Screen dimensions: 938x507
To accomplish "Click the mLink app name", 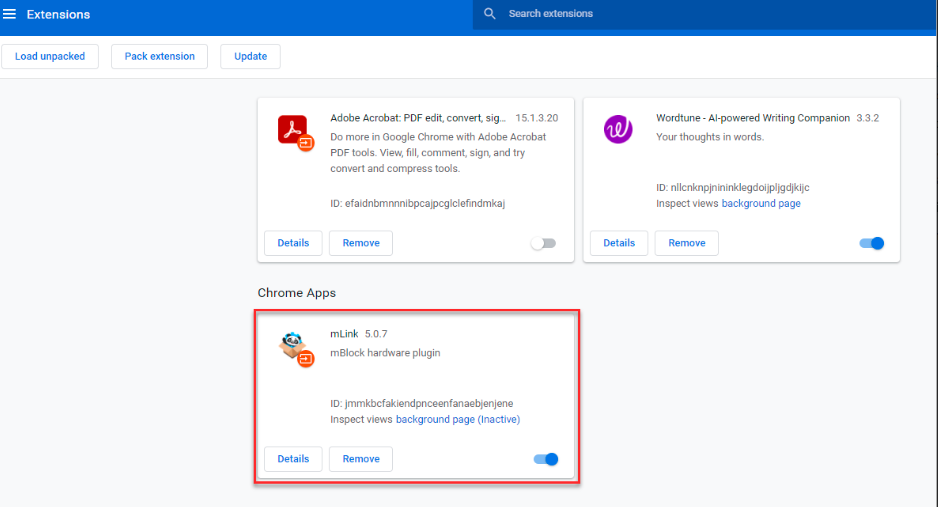I will click(x=344, y=334).
